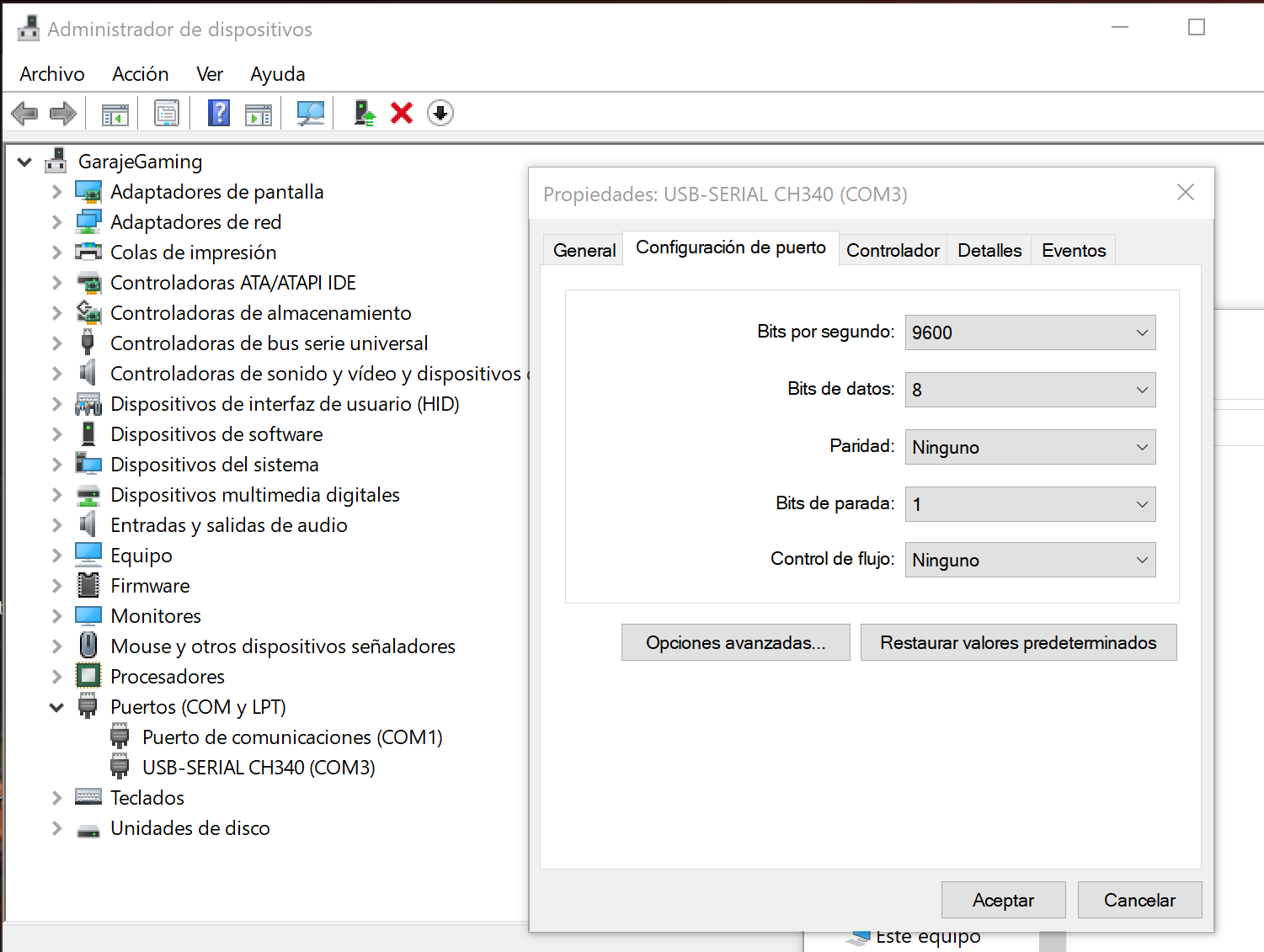Click the red X uninstall device icon
Screen dimensions: 1264x952
[x=402, y=113]
